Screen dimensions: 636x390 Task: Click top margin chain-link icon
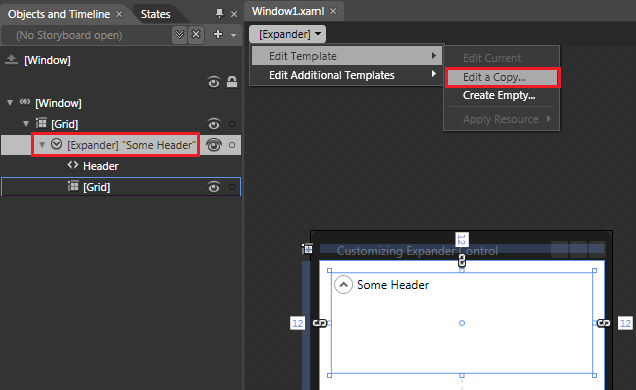[462, 261]
